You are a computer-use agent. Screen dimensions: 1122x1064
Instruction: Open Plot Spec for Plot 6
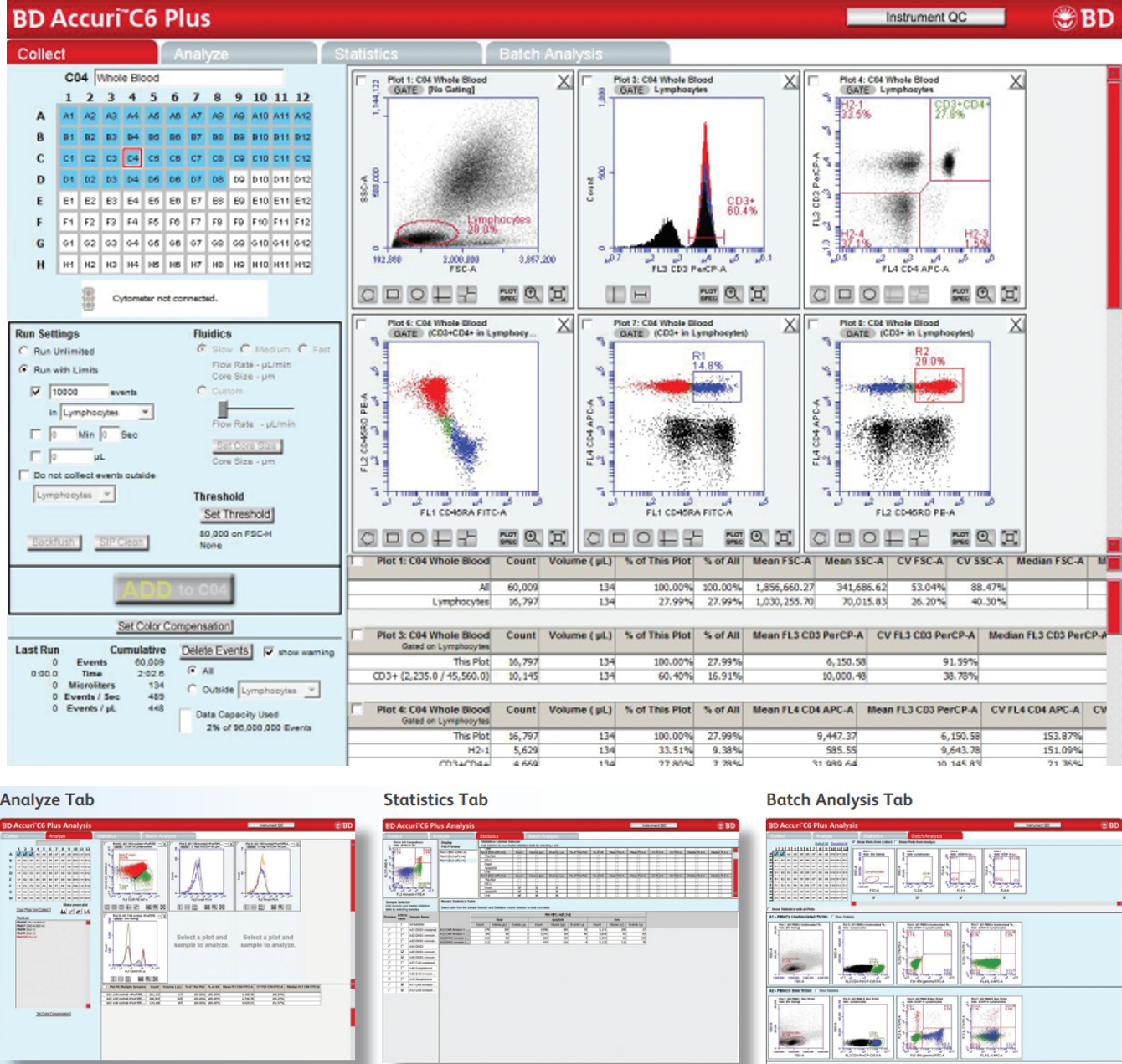click(508, 537)
